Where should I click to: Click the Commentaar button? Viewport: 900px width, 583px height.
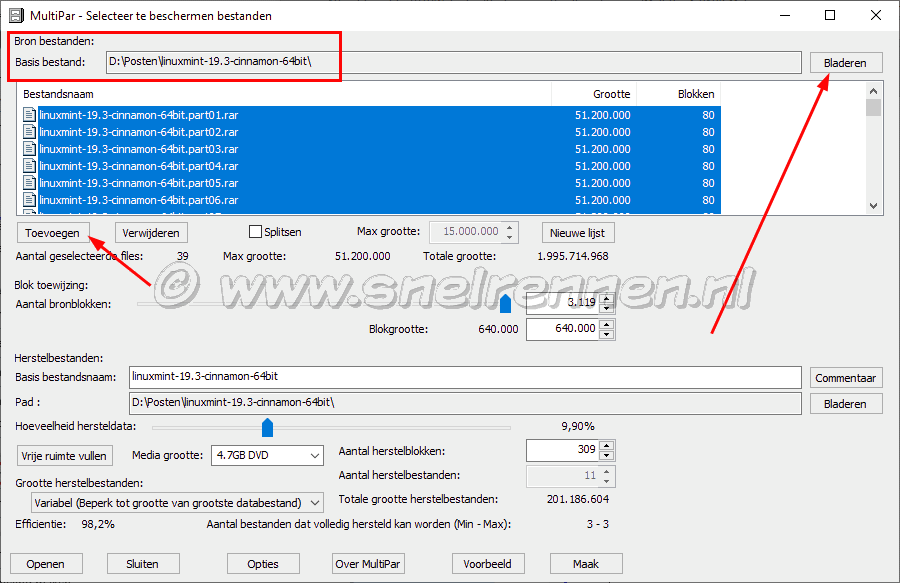pyautogui.click(x=846, y=378)
